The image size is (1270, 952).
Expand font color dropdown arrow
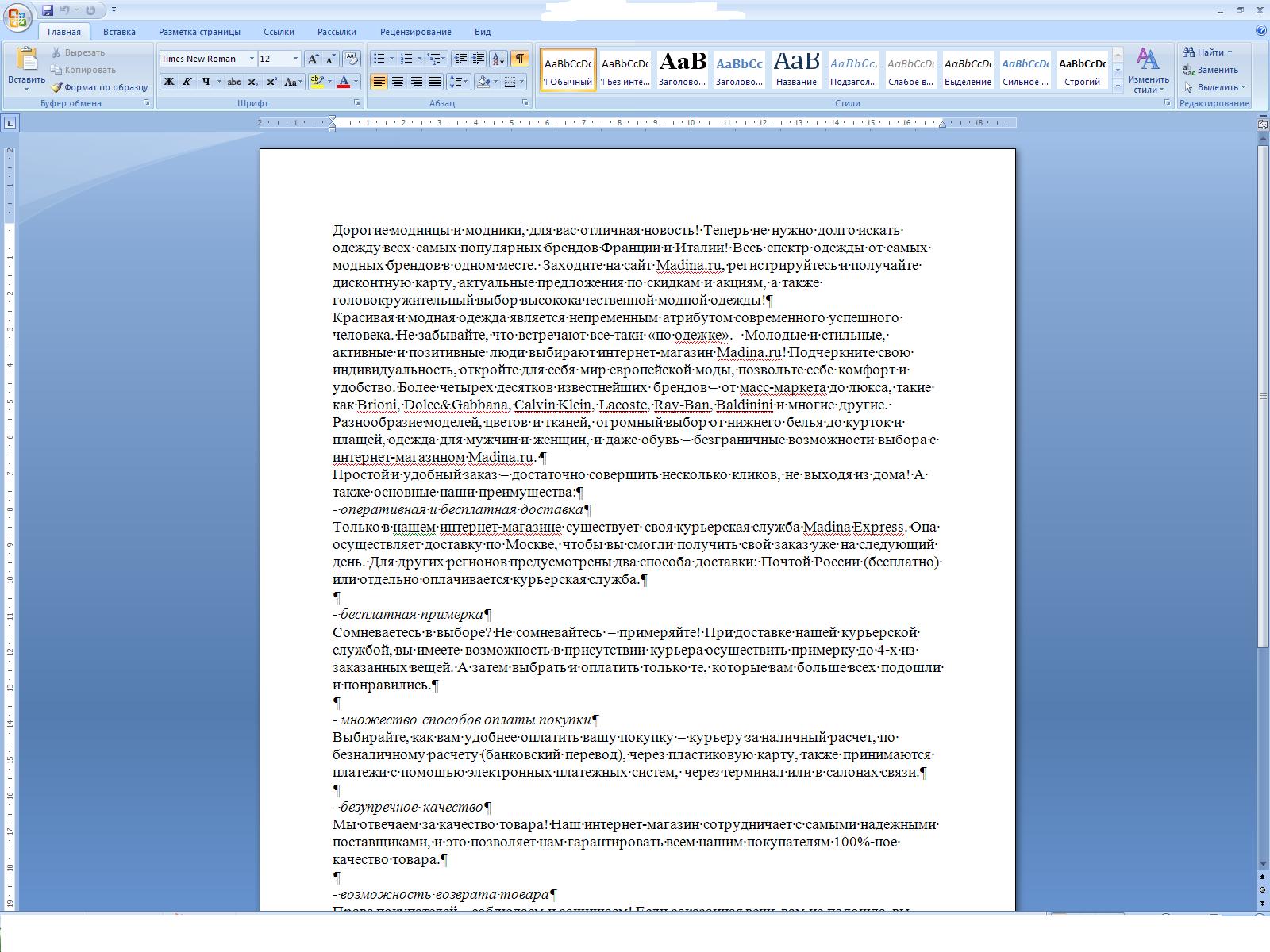click(356, 82)
